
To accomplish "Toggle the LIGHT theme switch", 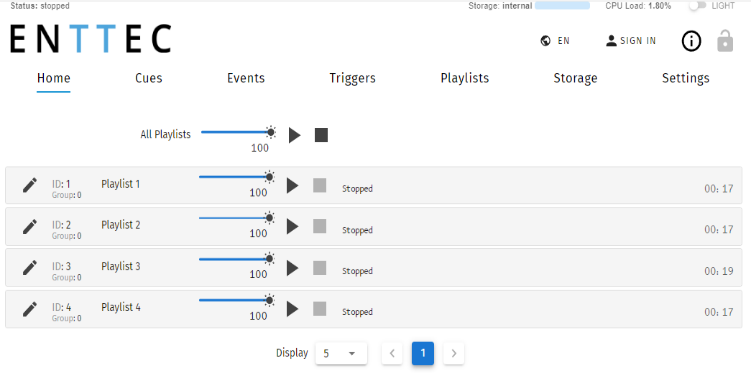I will [x=697, y=6].
